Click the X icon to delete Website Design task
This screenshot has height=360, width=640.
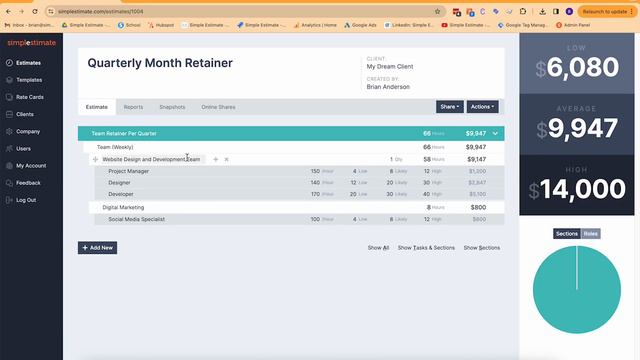(227, 159)
